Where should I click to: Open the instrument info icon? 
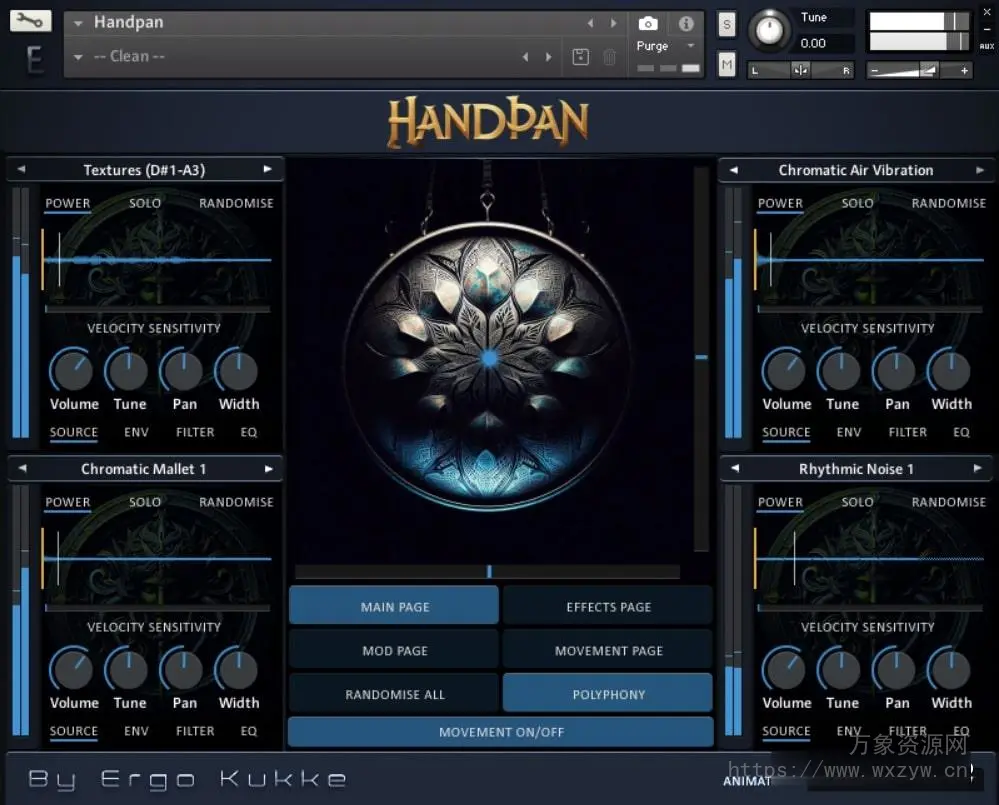pos(685,23)
